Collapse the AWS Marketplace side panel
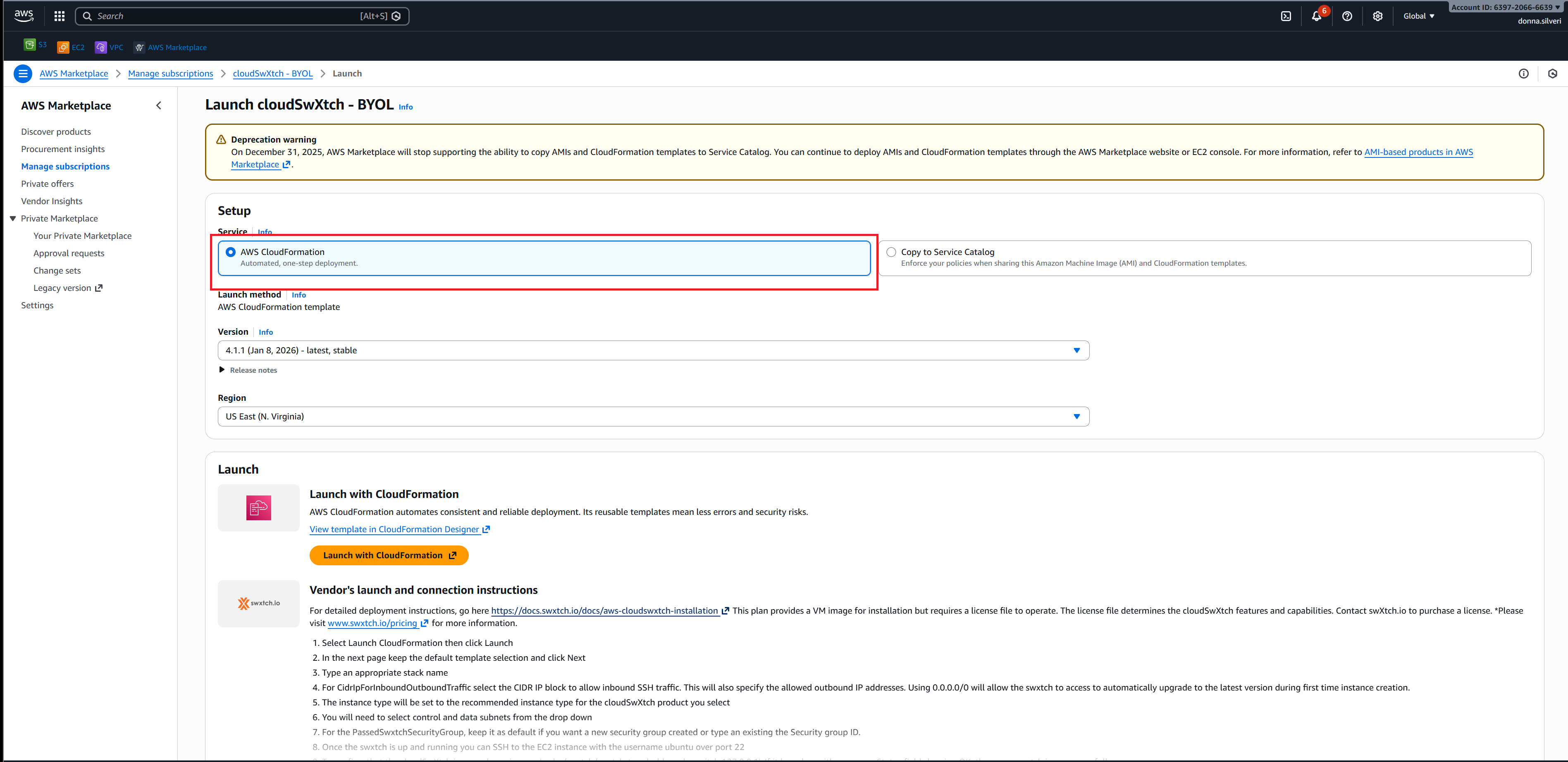1568x762 pixels. [x=159, y=106]
